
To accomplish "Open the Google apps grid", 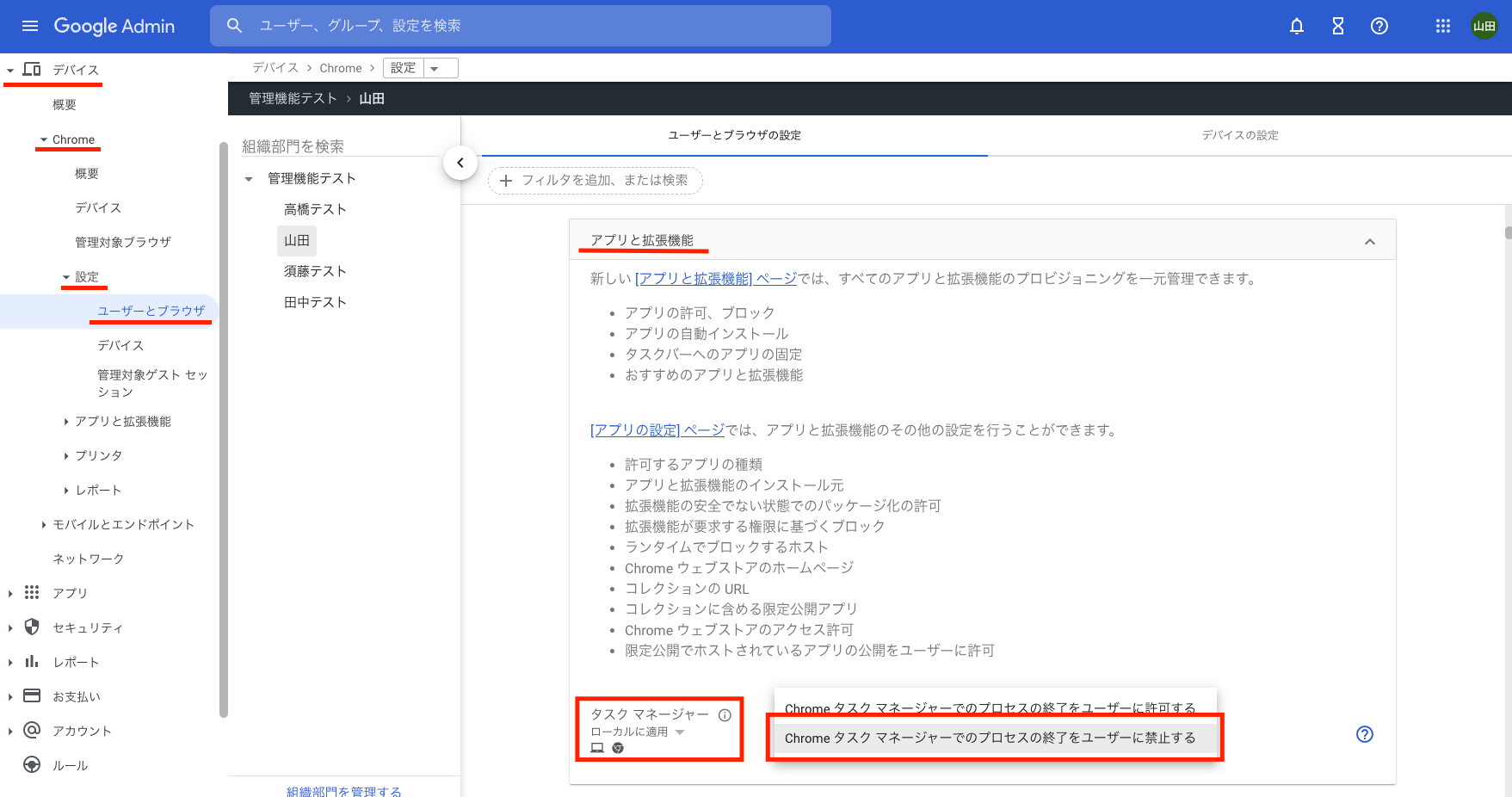I will point(1443,26).
